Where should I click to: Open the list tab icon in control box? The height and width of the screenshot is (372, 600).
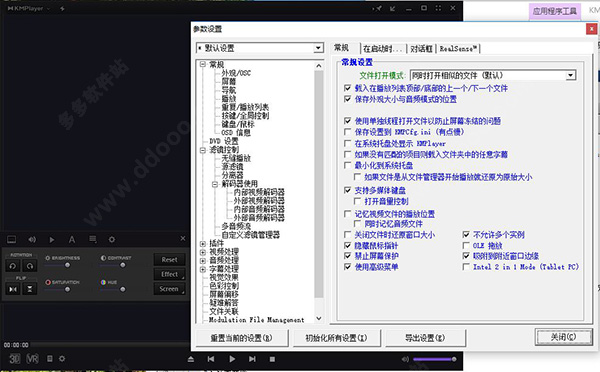point(93,239)
